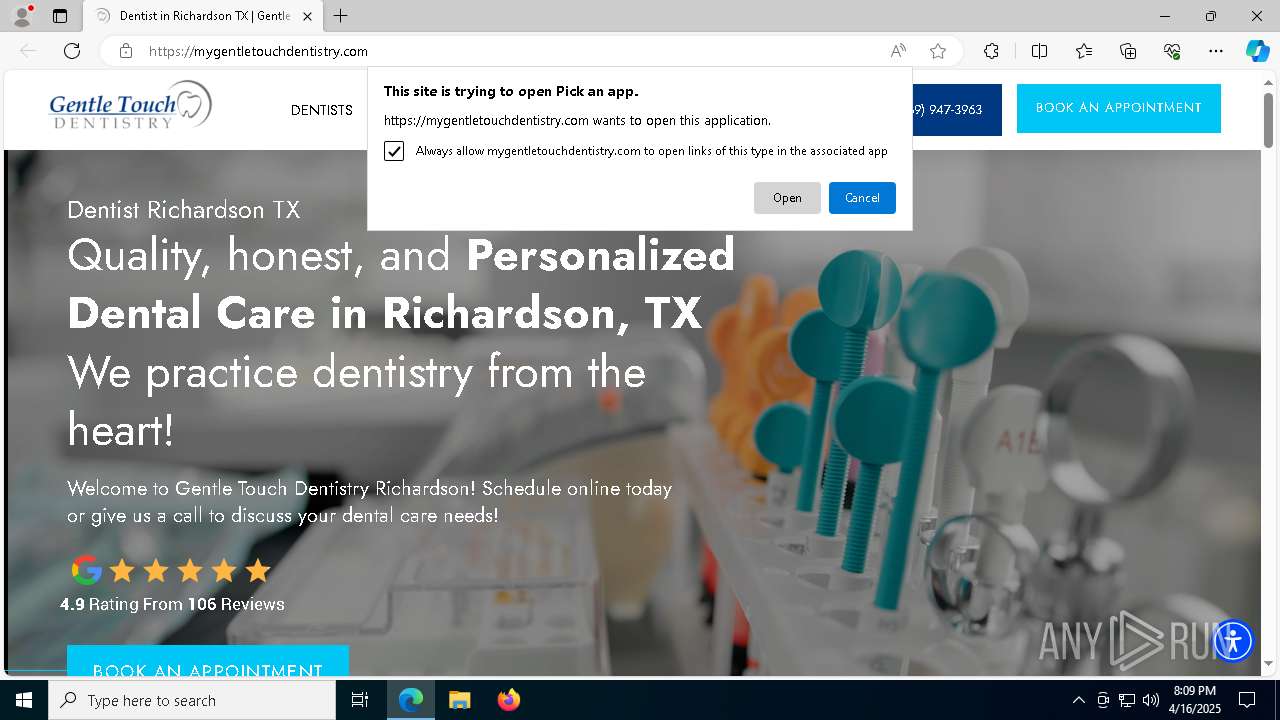The height and width of the screenshot is (720, 1280).
Task: Open Microsoft Edge on taskbar
Action: pos(411,700)
